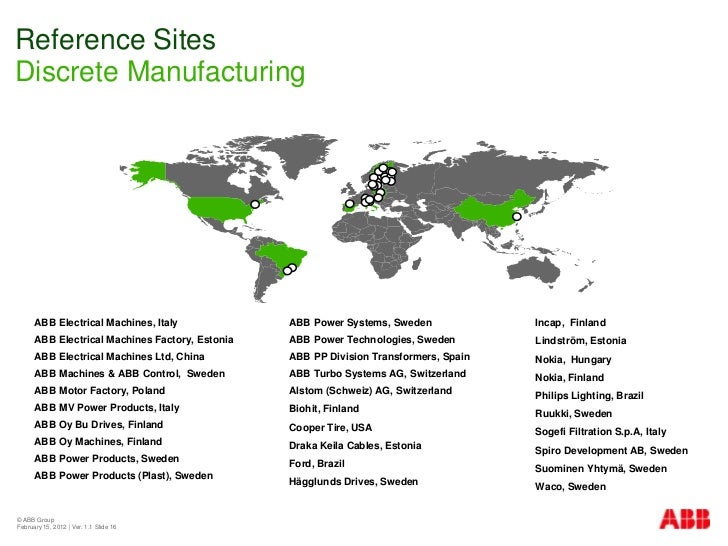The height and width of the screenshot is (546, 728).
Task: Click 'ABB Electrical Machines Ltd, China'
Action: (x=119, y=357)
